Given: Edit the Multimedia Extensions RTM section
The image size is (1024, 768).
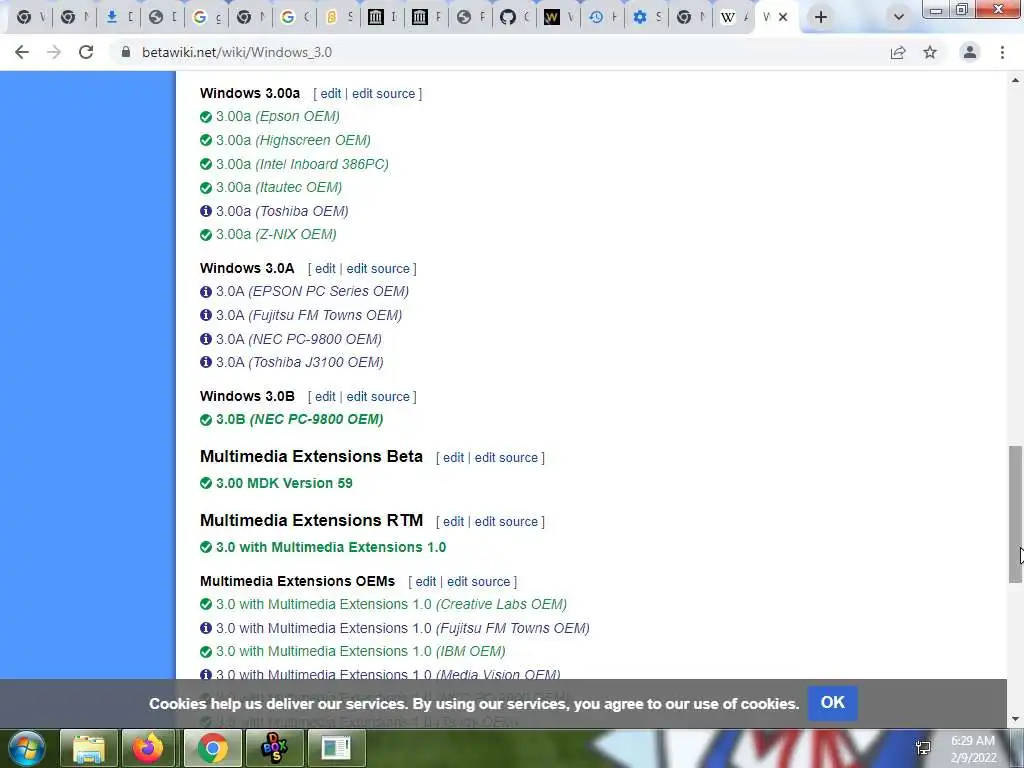Looking at the screenshot, I should pyautogui.click(x=453, y=522).
